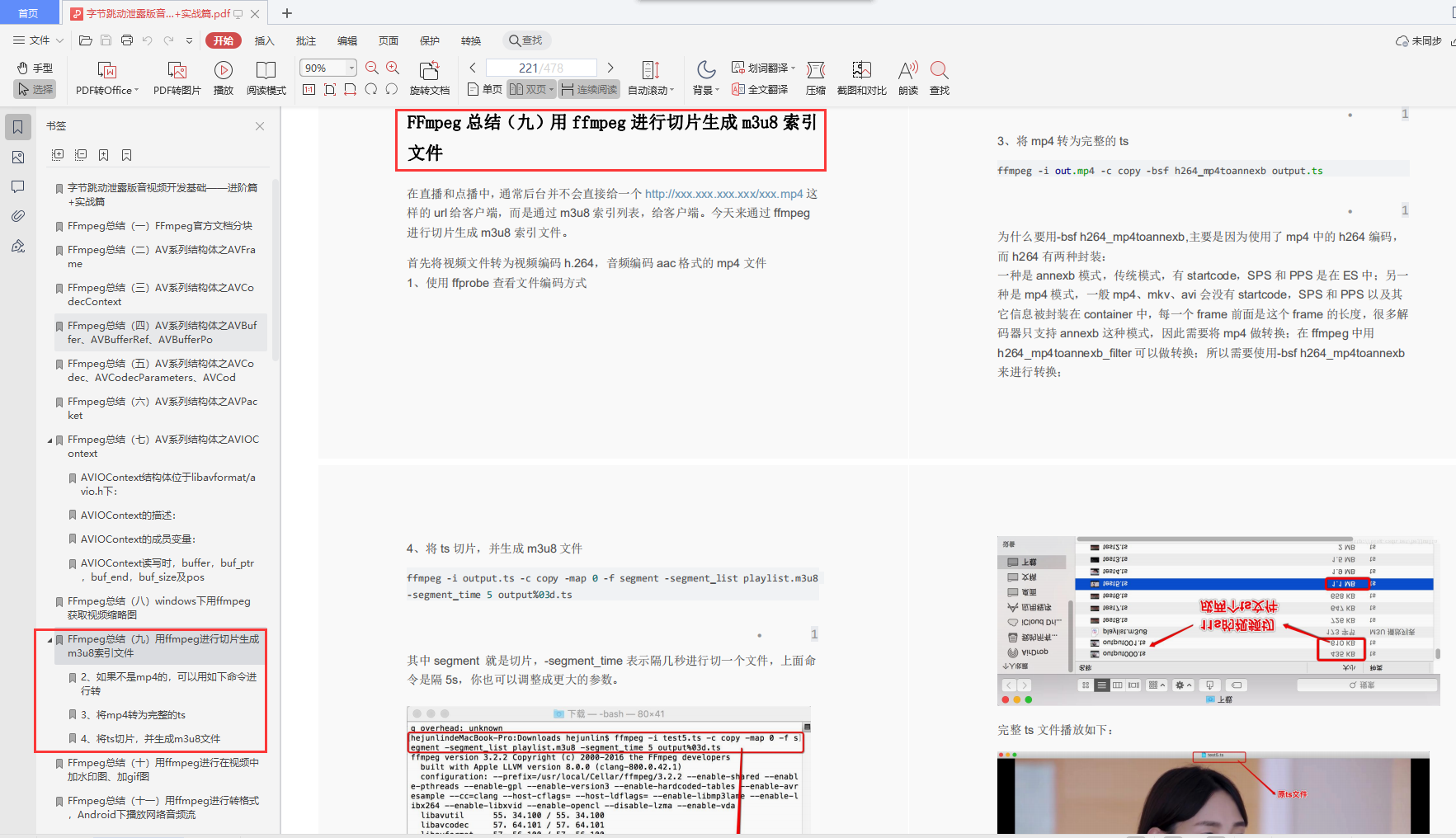1456x838 pixels.
Task: Open sidebar attachments paperclip icon
Action: tap(18, 216)
